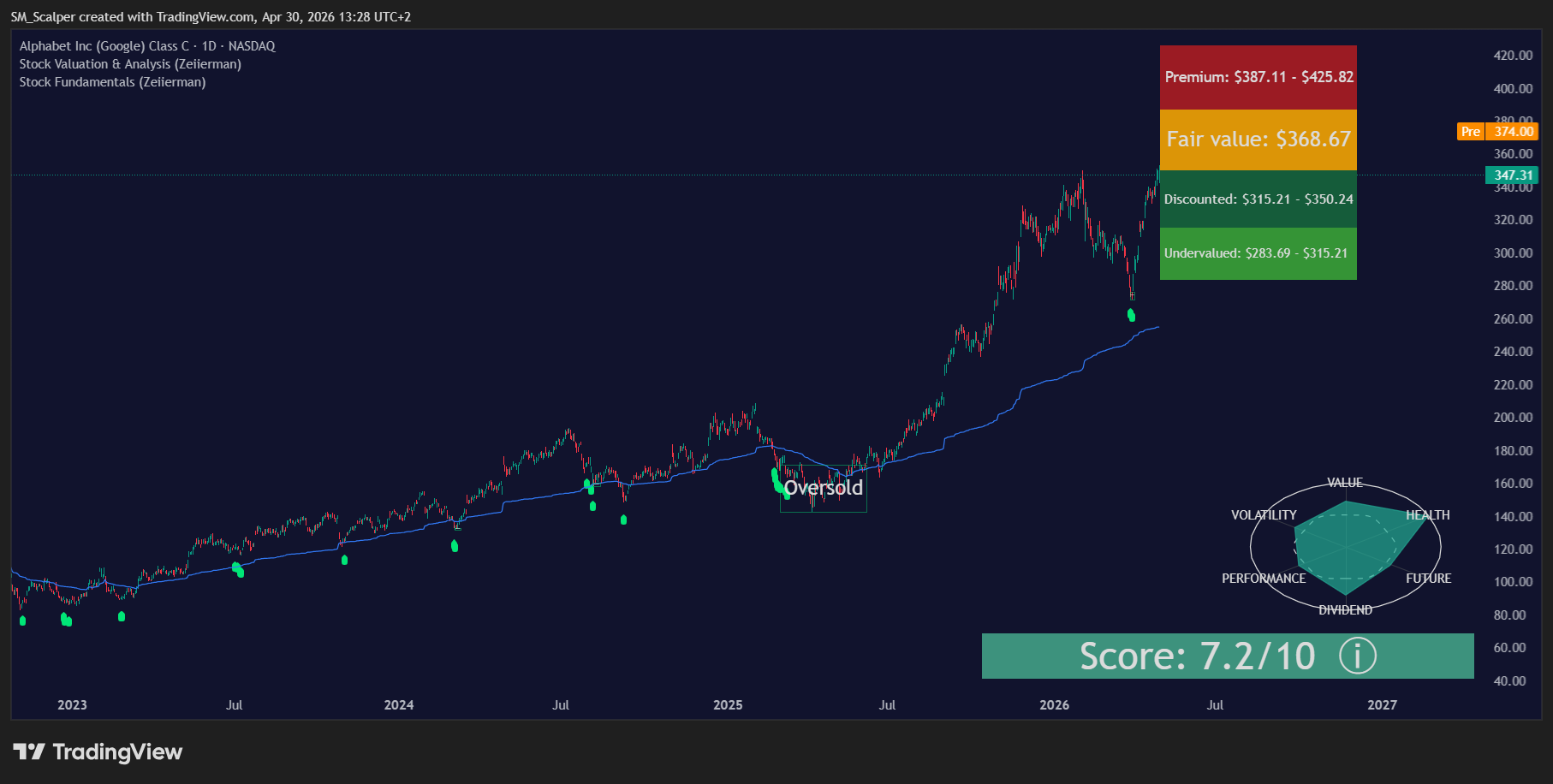Select the Fair value $368.67 orange box
Image resolution: width=1553 pixels, height=784 pixels.
[x=1258, y=140]
